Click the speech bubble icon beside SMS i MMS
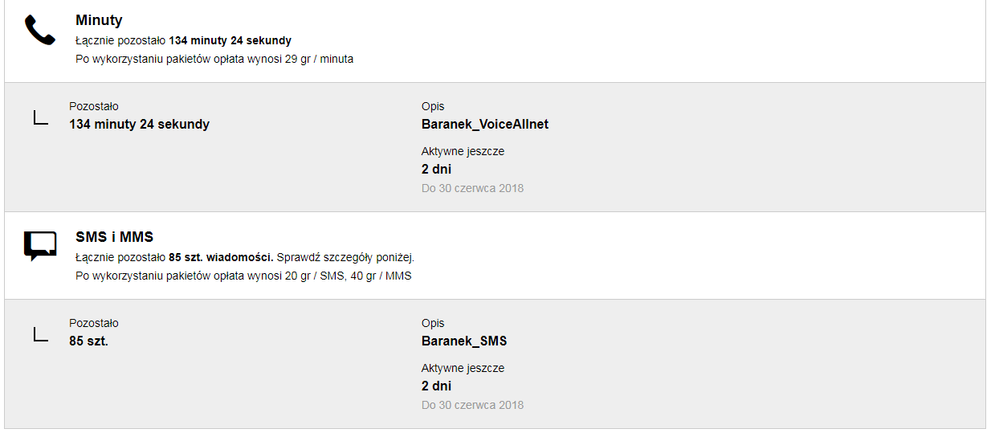The width and height of the screenshot is (999, 446). pos(40,246)
